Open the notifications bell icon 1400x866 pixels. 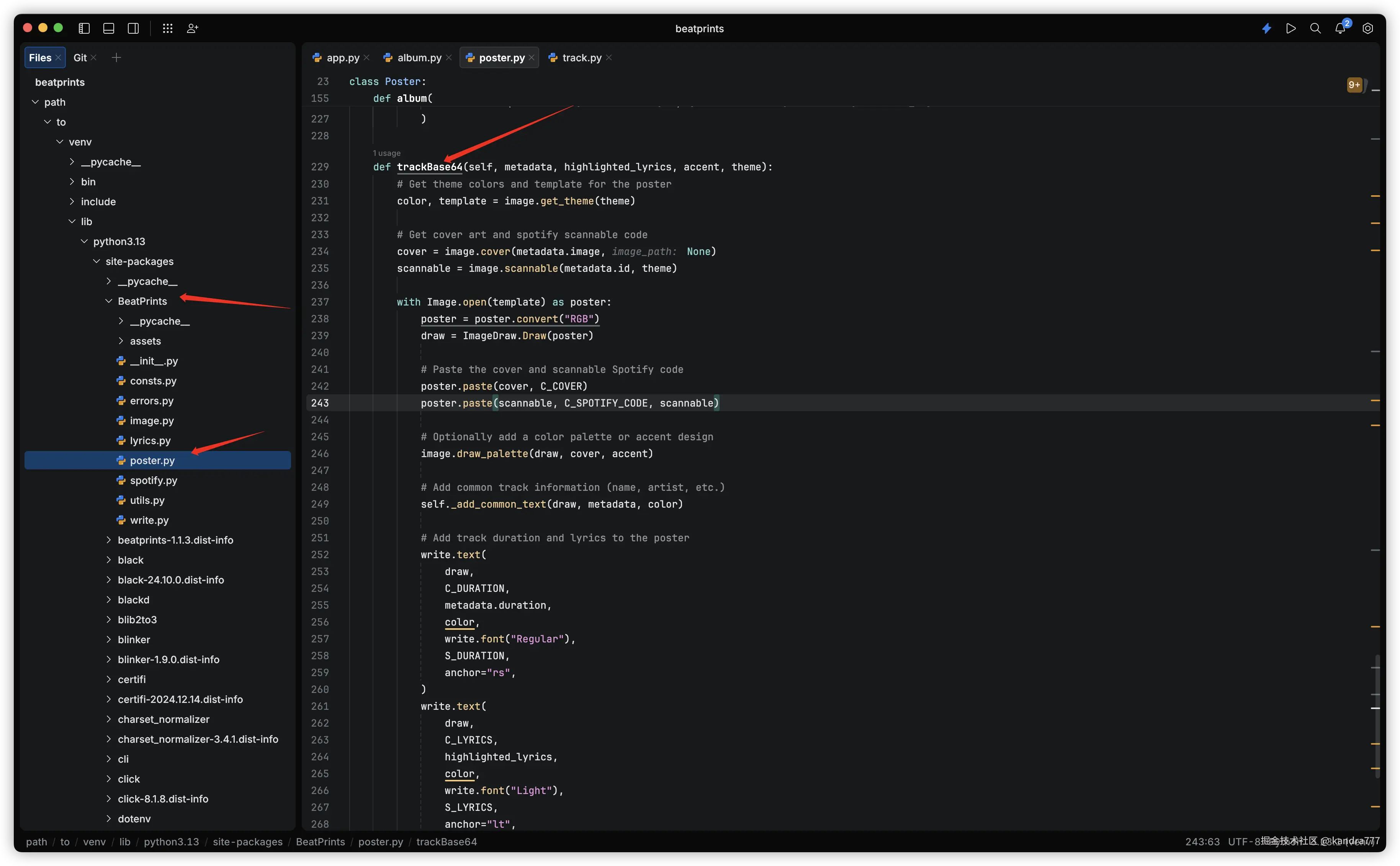point(1340,28)
